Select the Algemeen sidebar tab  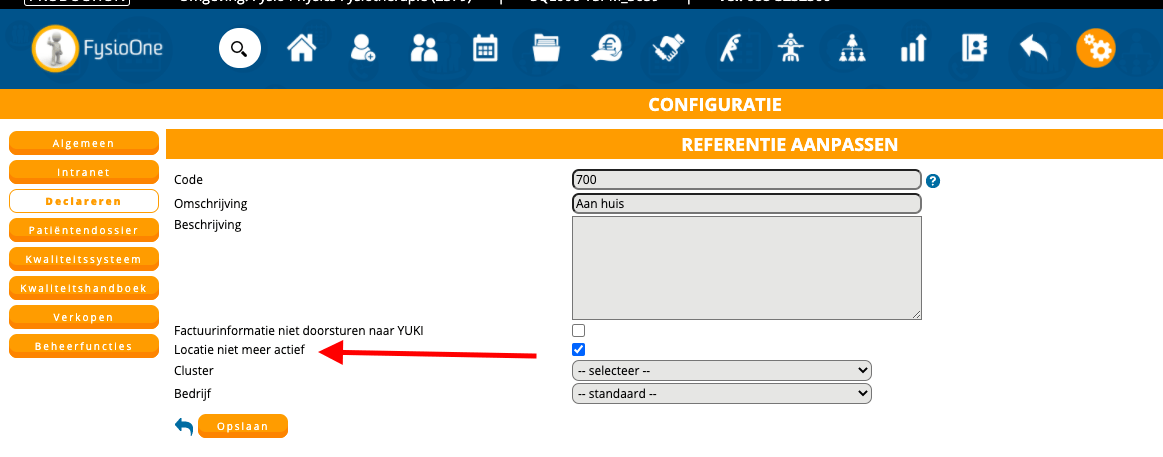[84, 144]
